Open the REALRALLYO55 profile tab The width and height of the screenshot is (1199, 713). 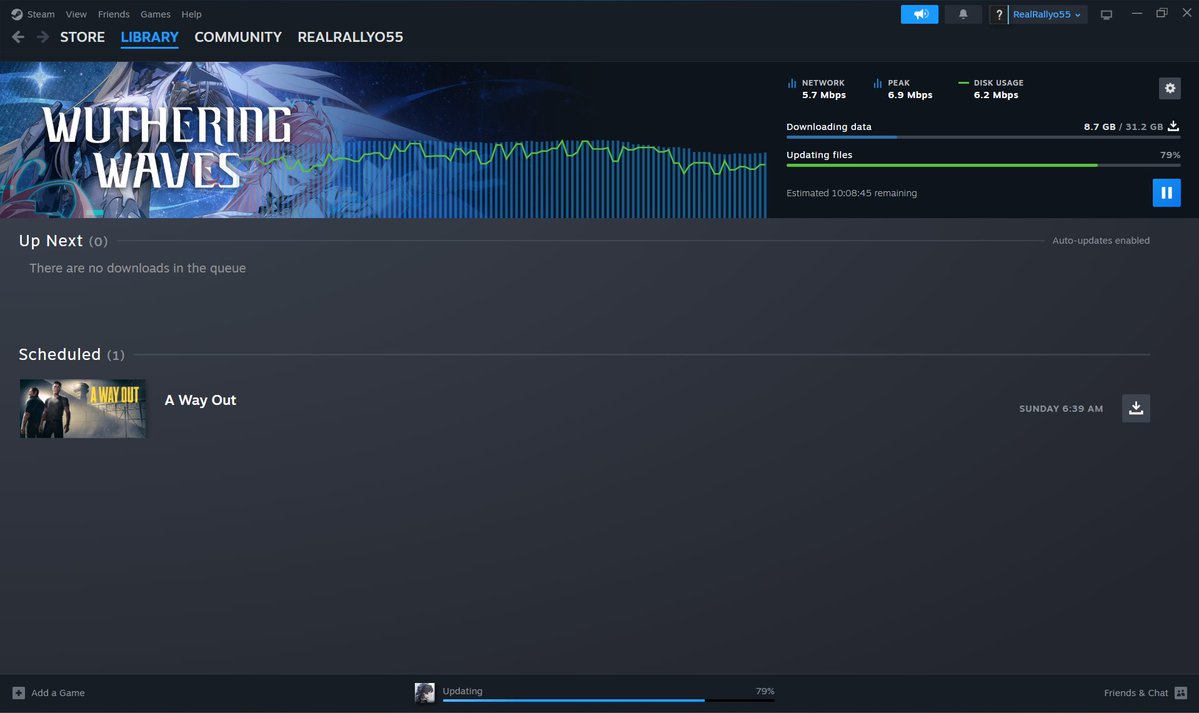[350, 37]
